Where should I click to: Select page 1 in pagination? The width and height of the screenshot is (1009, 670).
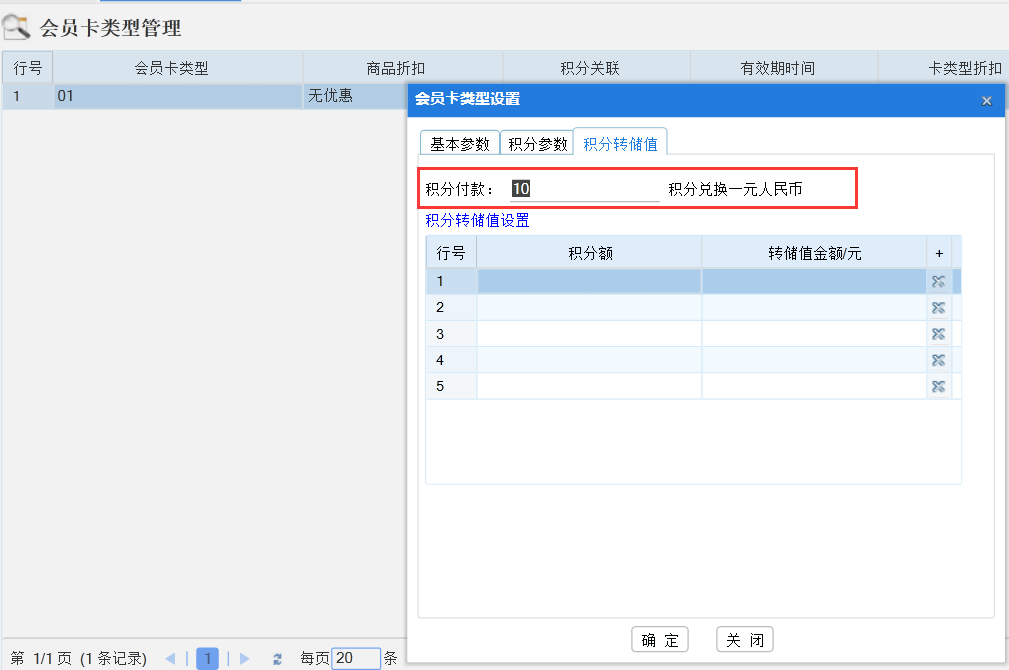207,658
